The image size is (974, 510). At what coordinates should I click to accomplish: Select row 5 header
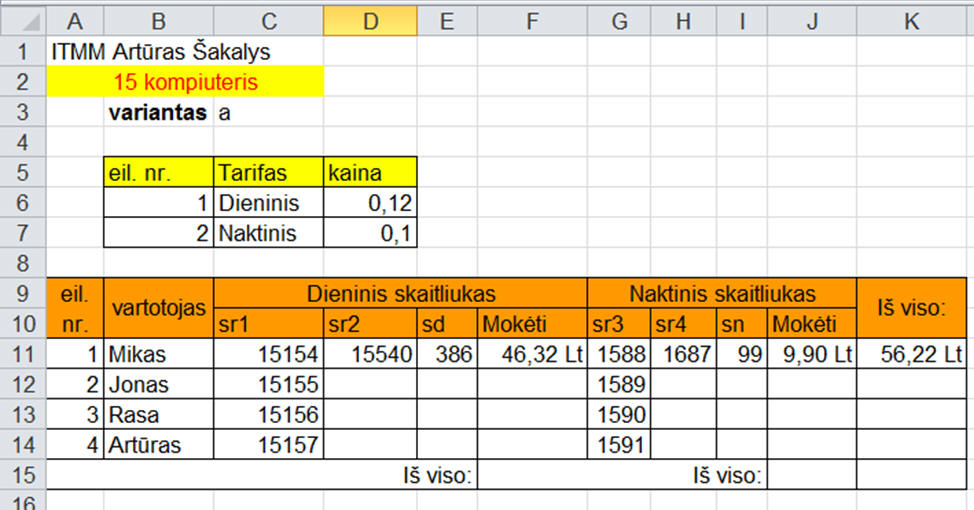coord(23,172)
